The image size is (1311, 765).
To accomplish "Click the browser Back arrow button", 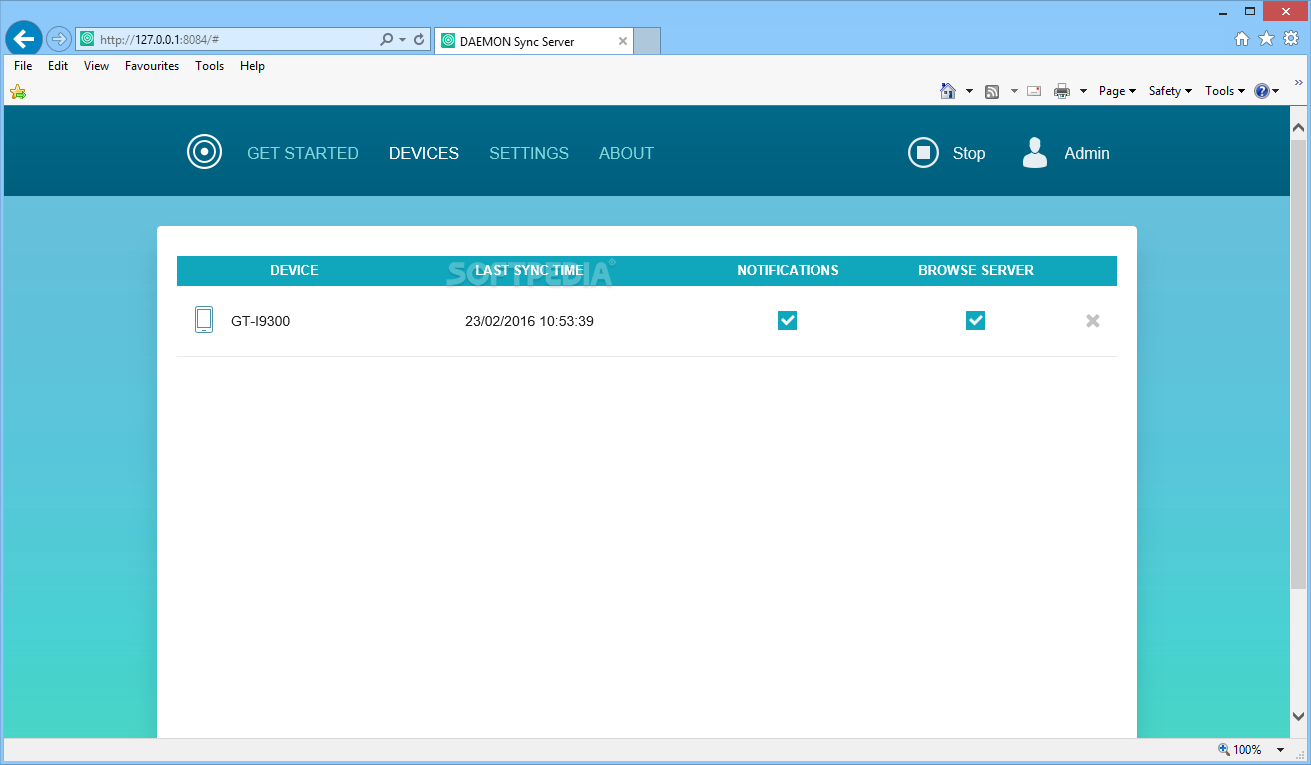I will (24, 39).
